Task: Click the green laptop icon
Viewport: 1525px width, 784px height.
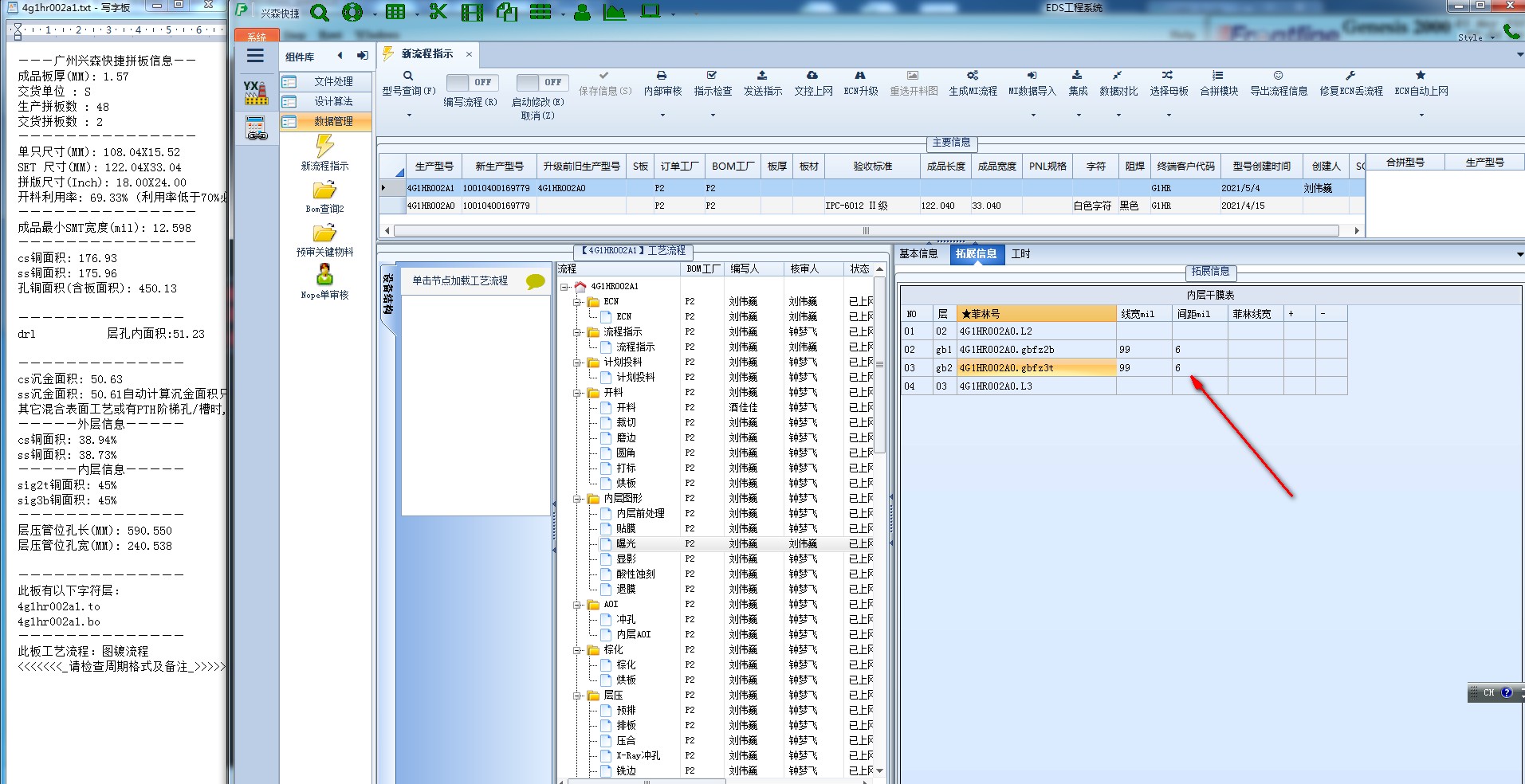Action: [x=650, y=11]
